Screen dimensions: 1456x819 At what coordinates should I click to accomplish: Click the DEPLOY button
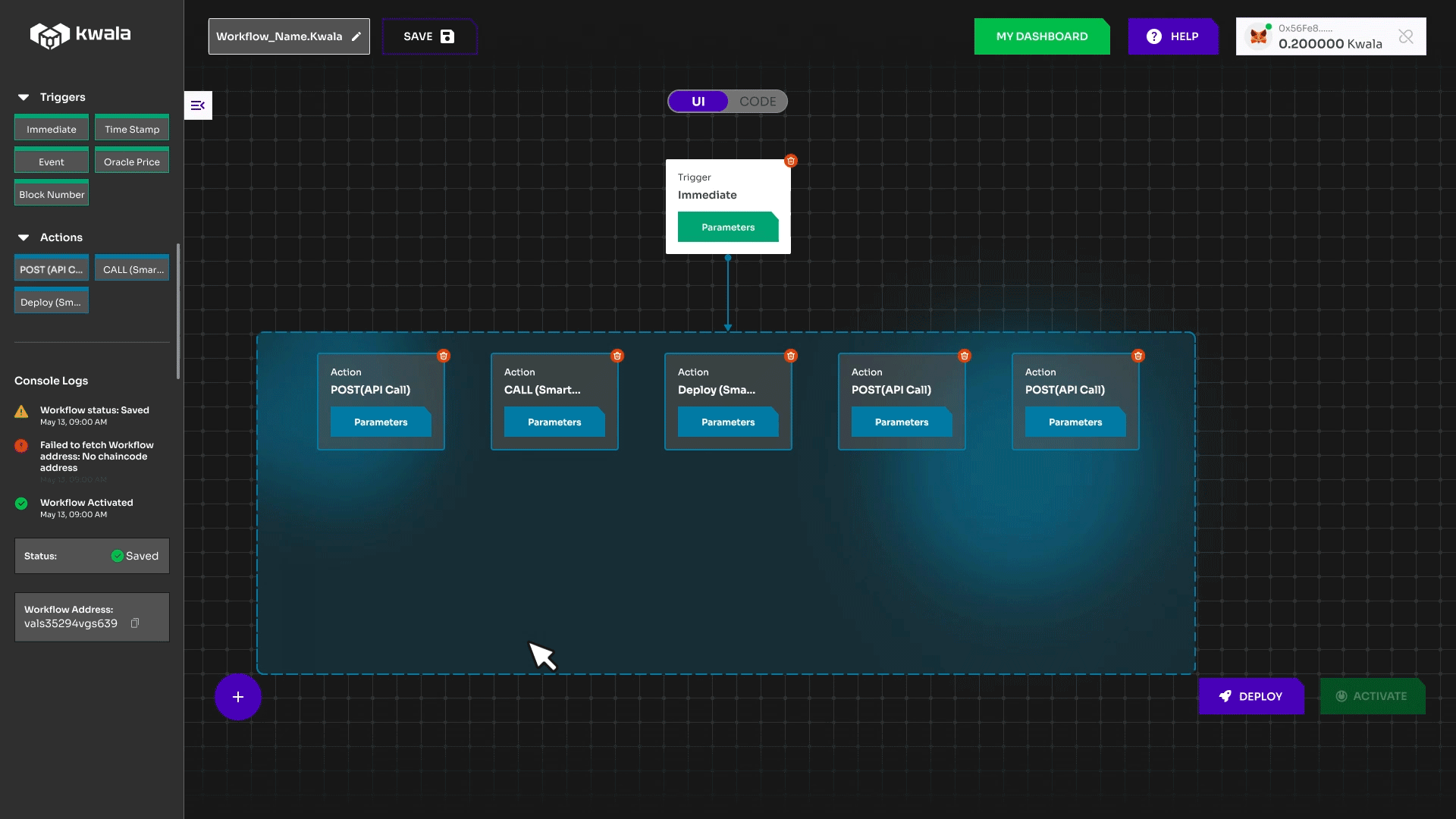click(x=1251, y=696)
